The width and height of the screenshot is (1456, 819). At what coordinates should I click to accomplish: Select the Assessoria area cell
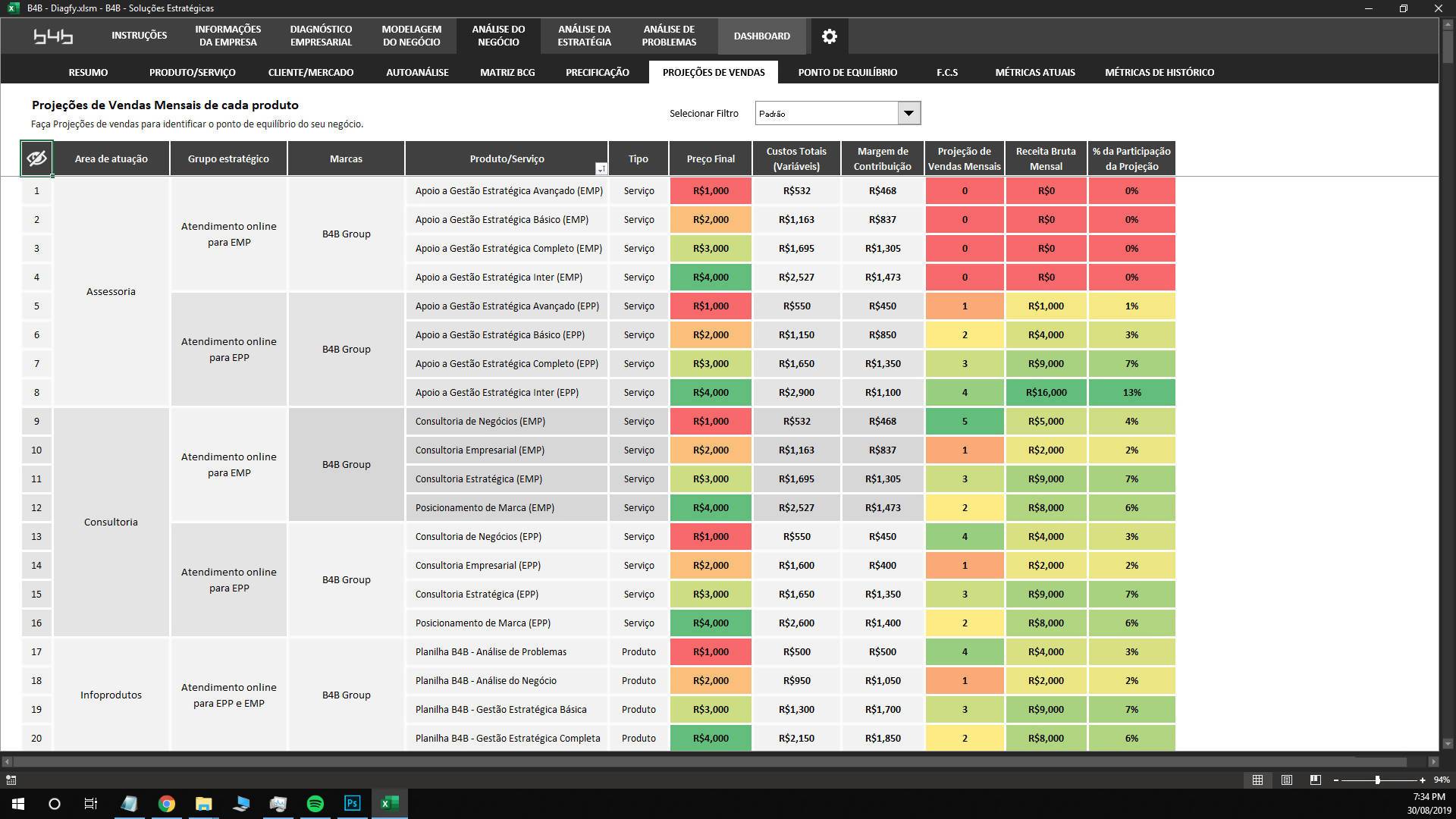[111, 291]
